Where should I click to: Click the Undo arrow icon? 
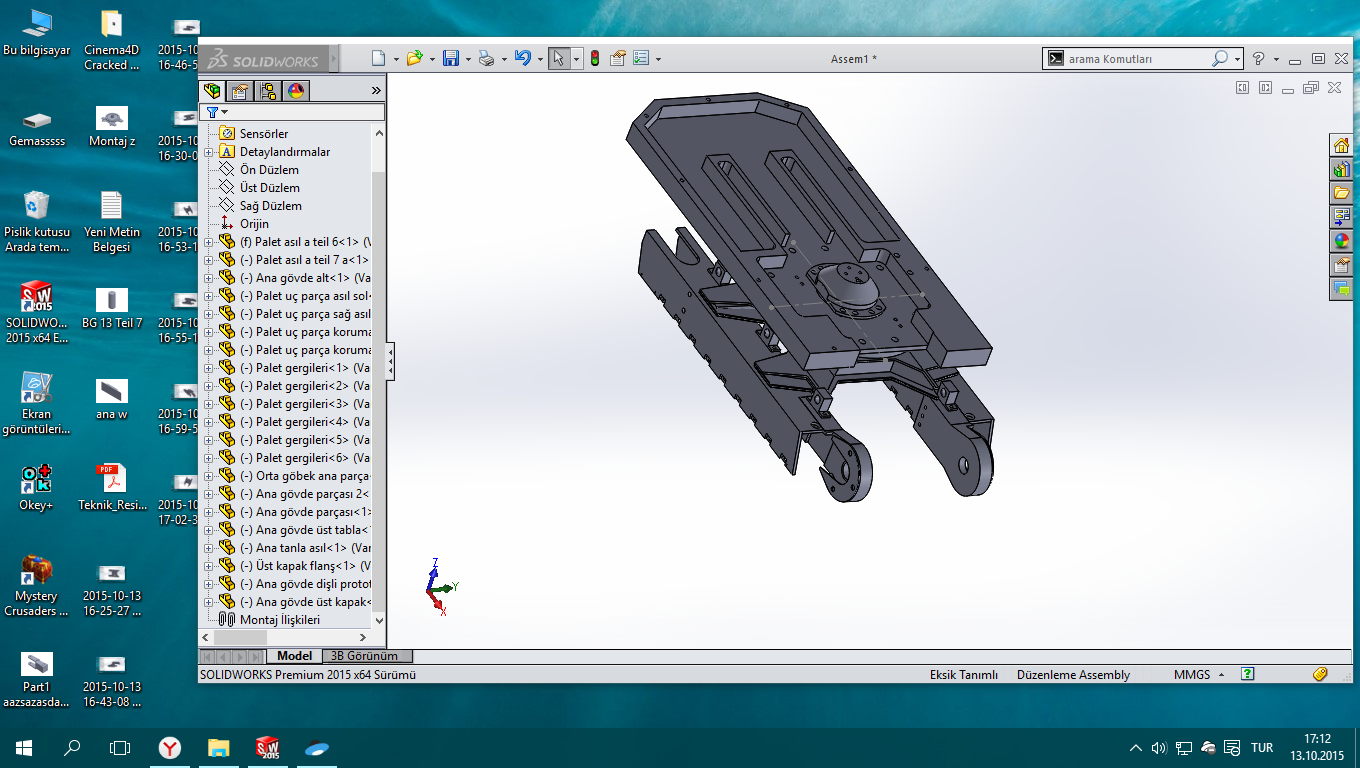click(522, 58)
